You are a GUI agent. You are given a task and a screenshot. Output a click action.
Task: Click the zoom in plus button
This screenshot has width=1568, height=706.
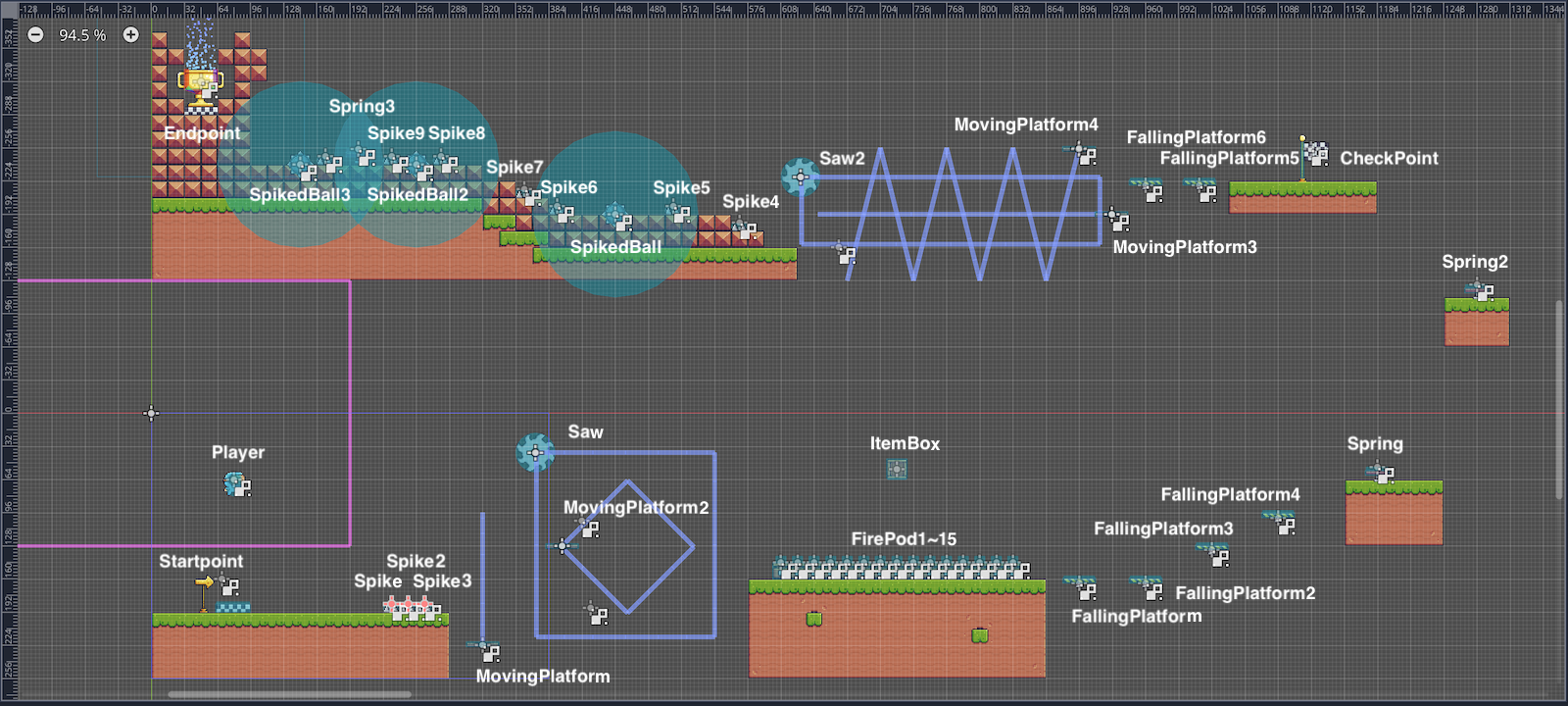coord(130,34)
